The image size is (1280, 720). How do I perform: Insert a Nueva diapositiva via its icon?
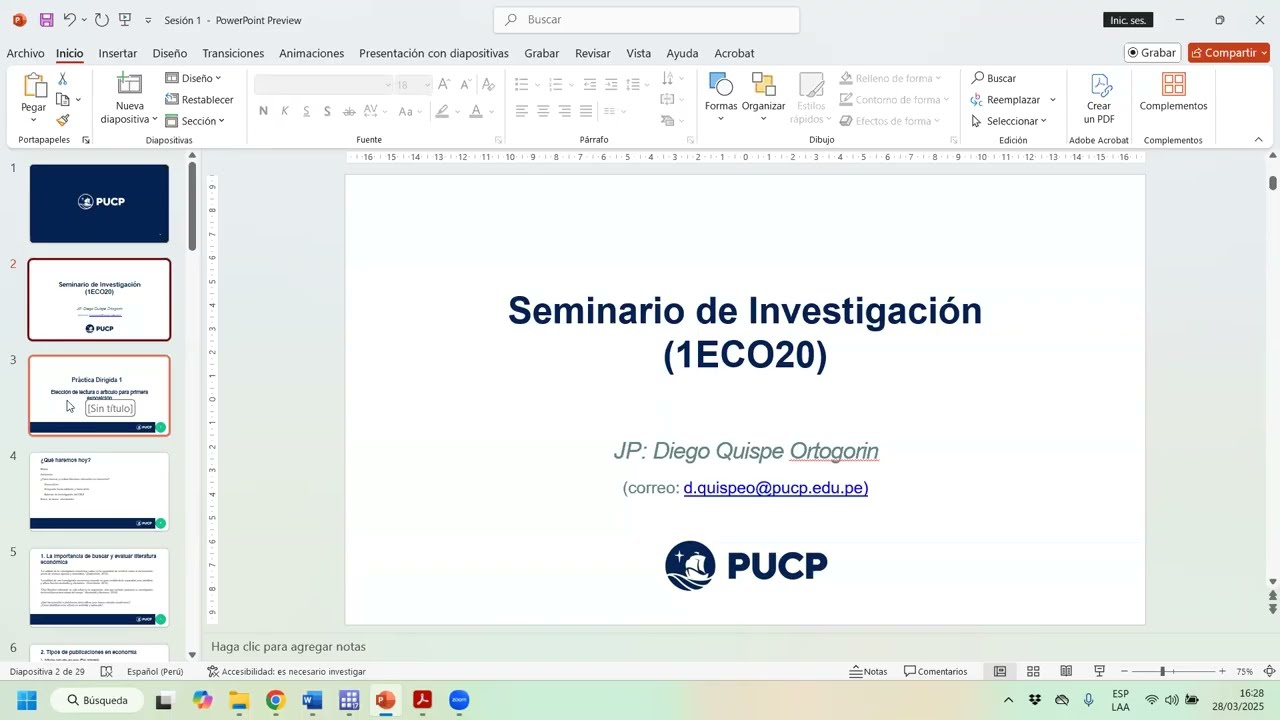point(129,84)
